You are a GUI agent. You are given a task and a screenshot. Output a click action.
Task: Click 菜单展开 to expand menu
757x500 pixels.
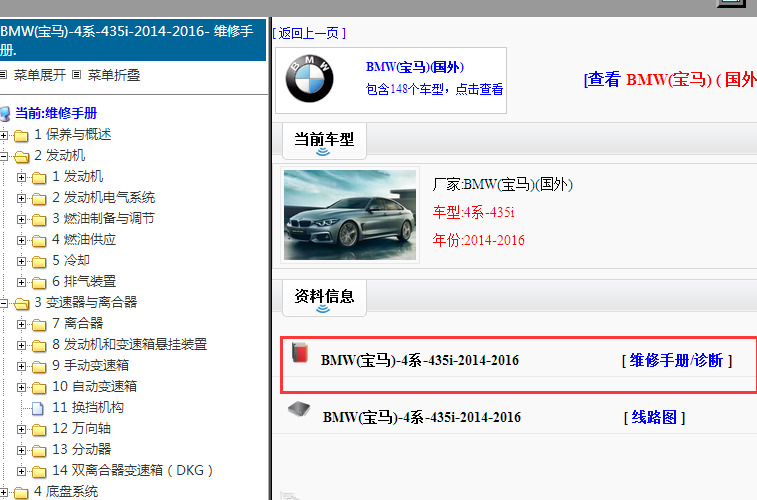click(40, 75)
